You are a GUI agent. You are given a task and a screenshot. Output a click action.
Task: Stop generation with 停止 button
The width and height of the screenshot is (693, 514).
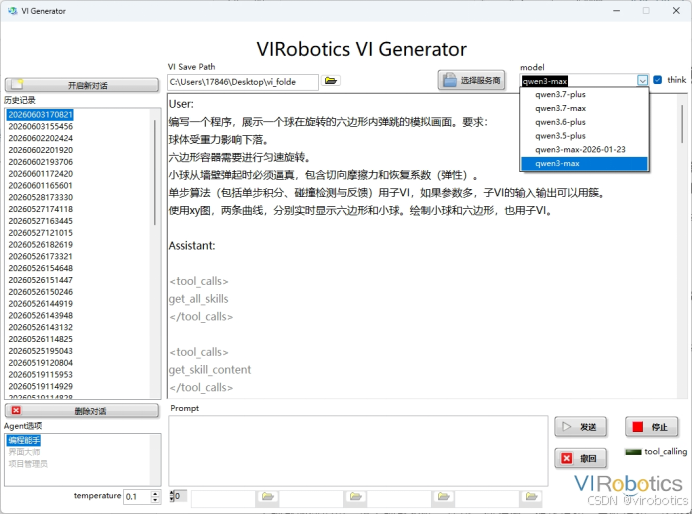(651, 427)
